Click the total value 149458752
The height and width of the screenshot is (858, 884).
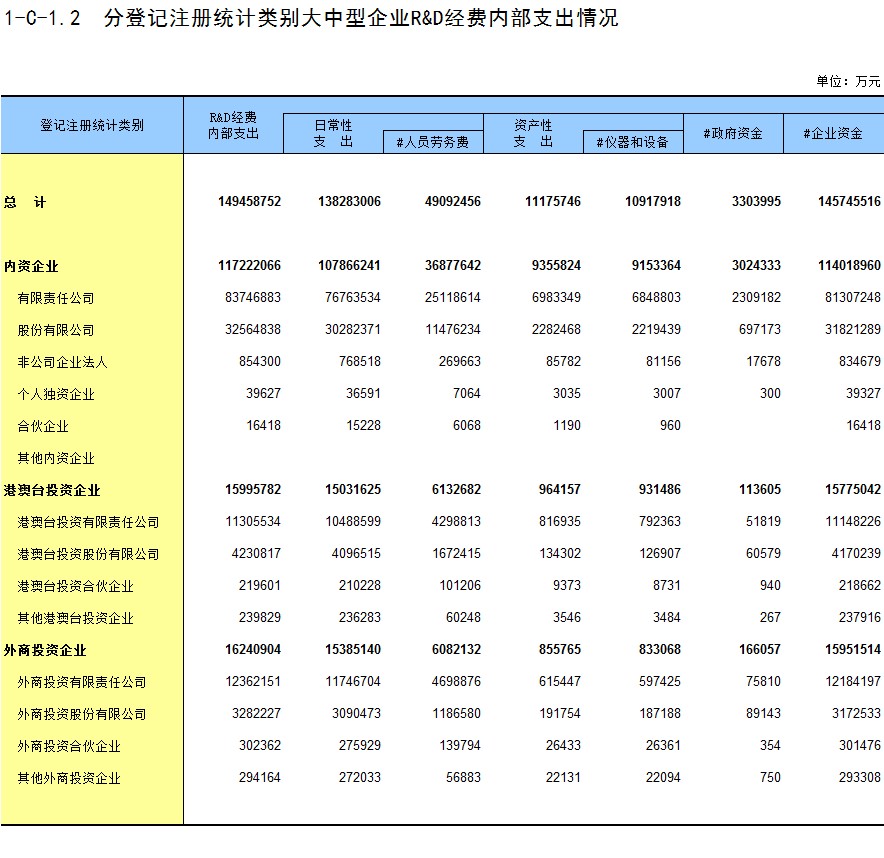(249, 202)
